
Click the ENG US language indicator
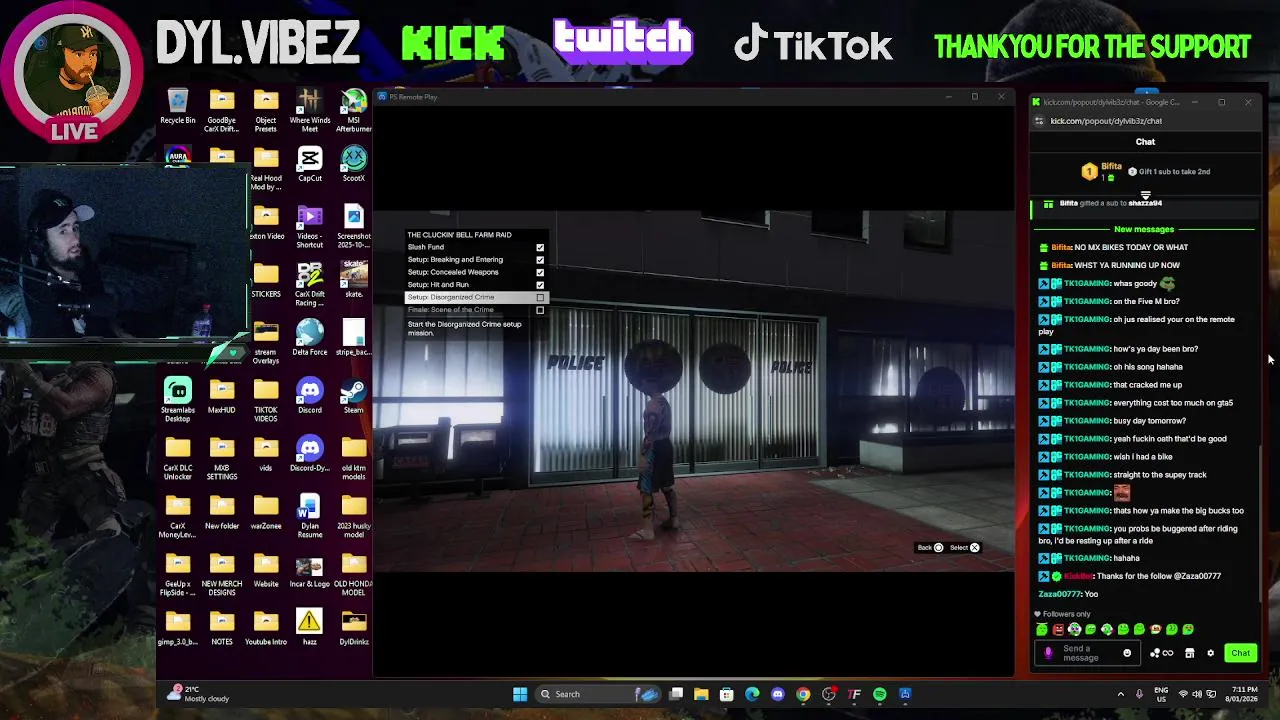(x=1161, y=694)
